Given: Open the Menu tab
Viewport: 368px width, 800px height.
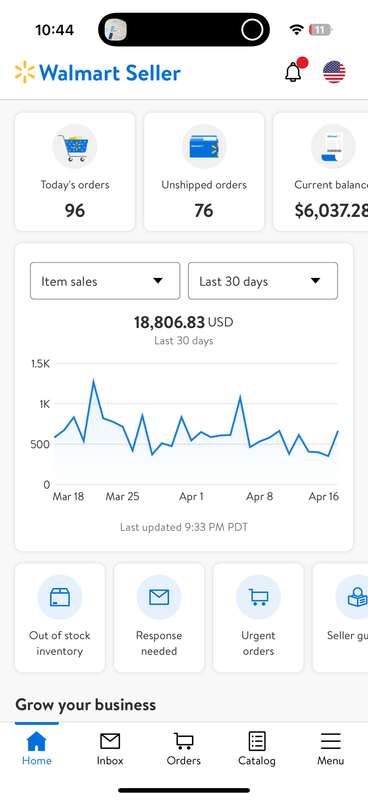Looking at the screenshot, I should pos(331,748).
